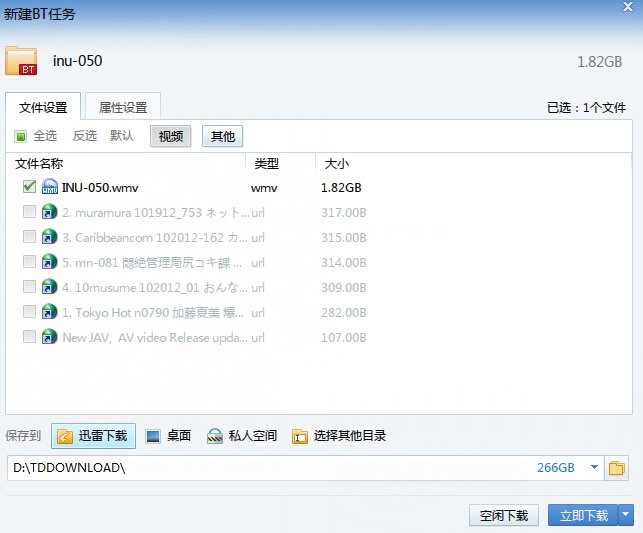Click the 空闲下载 button

coord(504,515)
